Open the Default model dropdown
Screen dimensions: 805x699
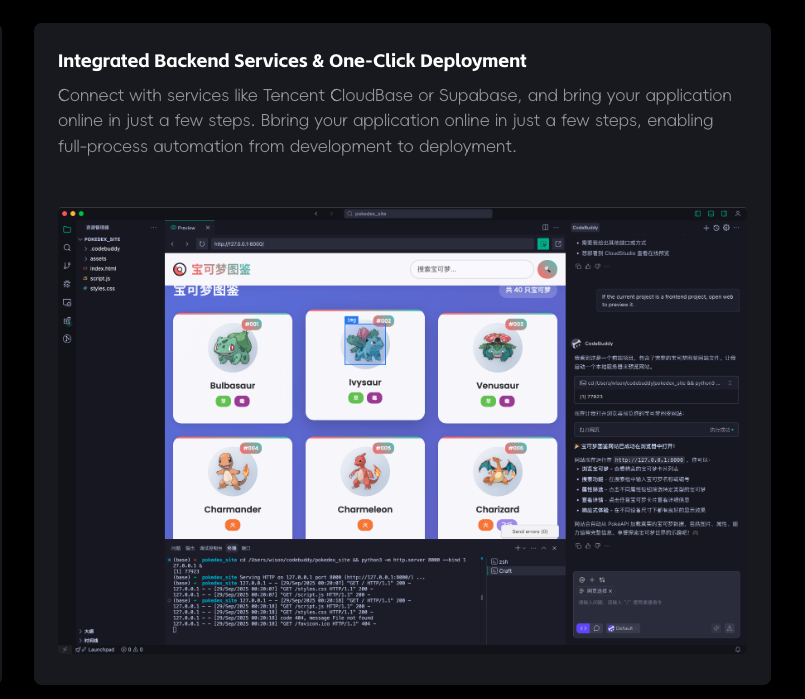point(622,628)
